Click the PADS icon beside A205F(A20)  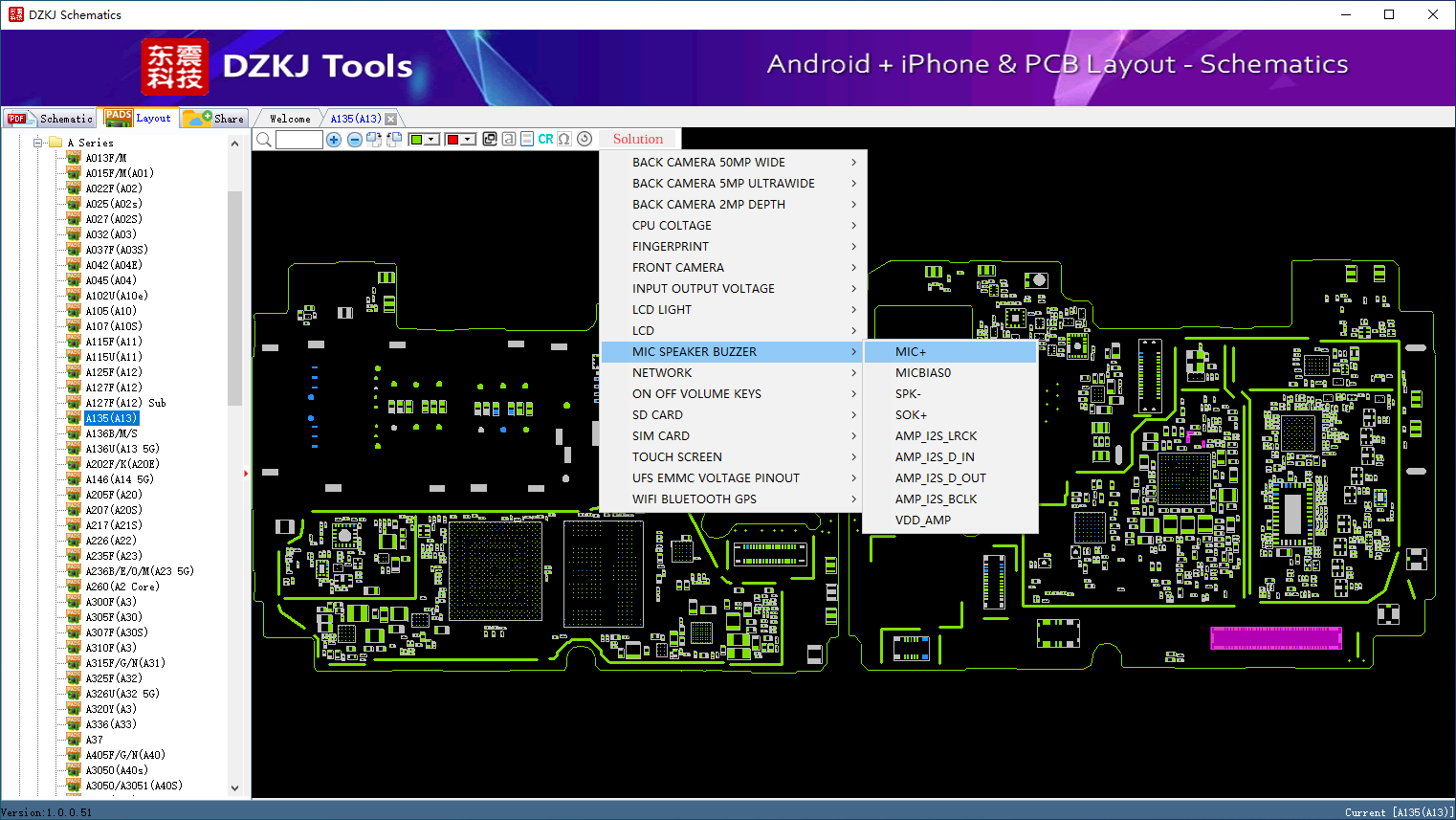click(74, 495)
